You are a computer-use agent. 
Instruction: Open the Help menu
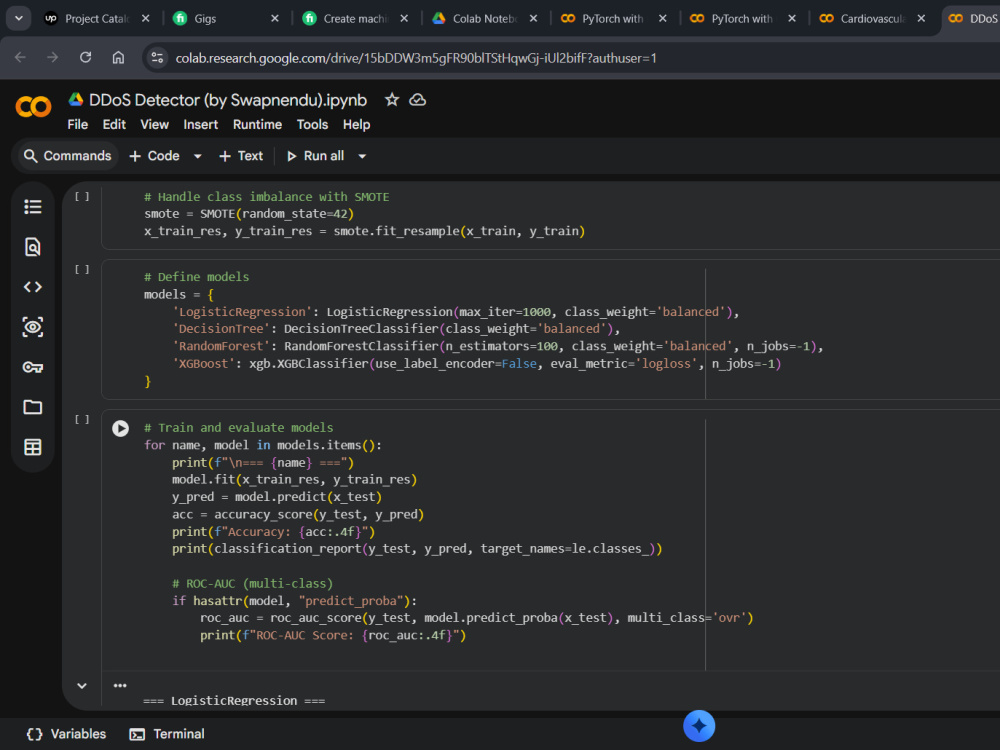[357, 124]
